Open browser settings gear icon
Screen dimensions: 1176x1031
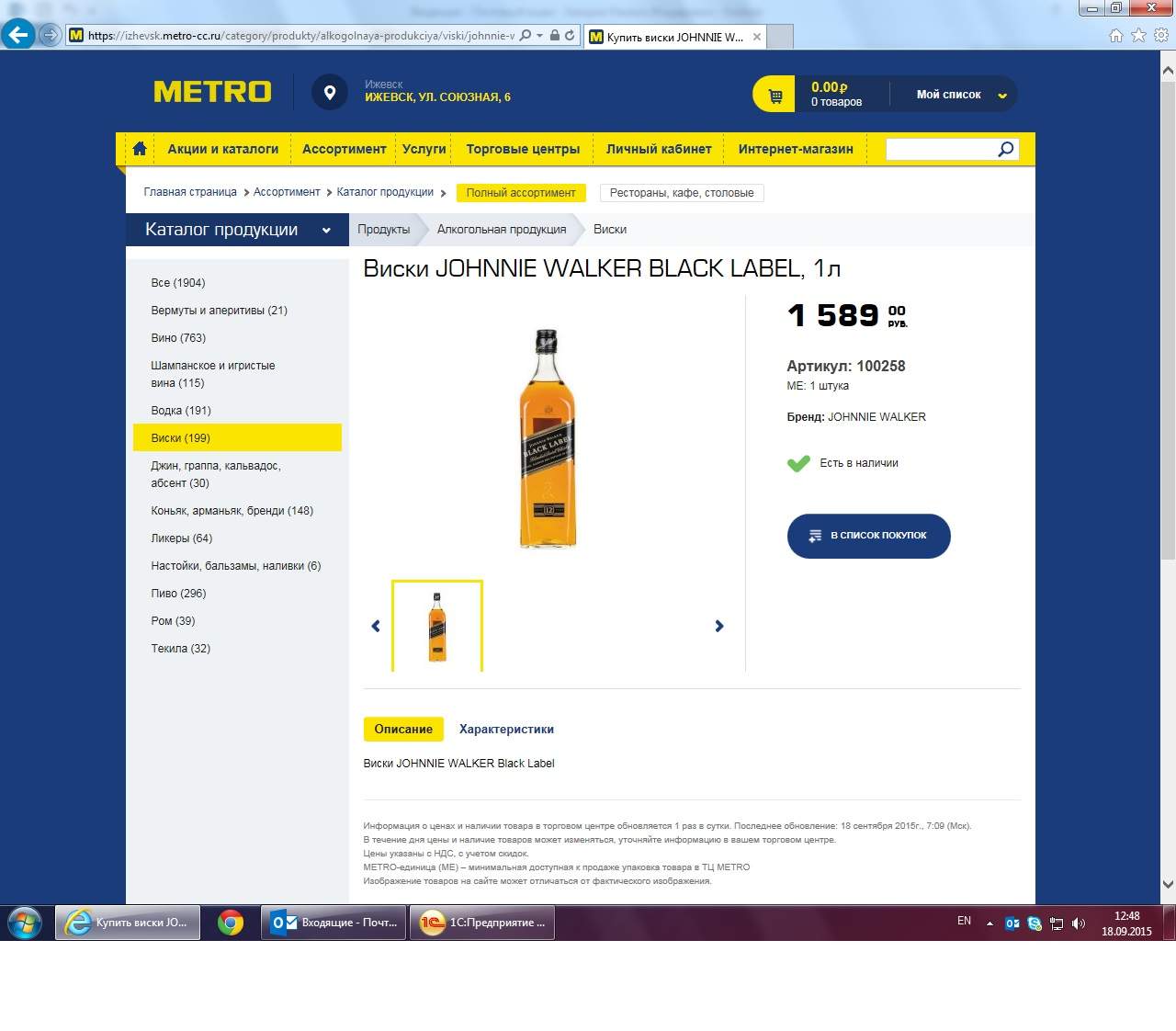(x=1161, y=36)
